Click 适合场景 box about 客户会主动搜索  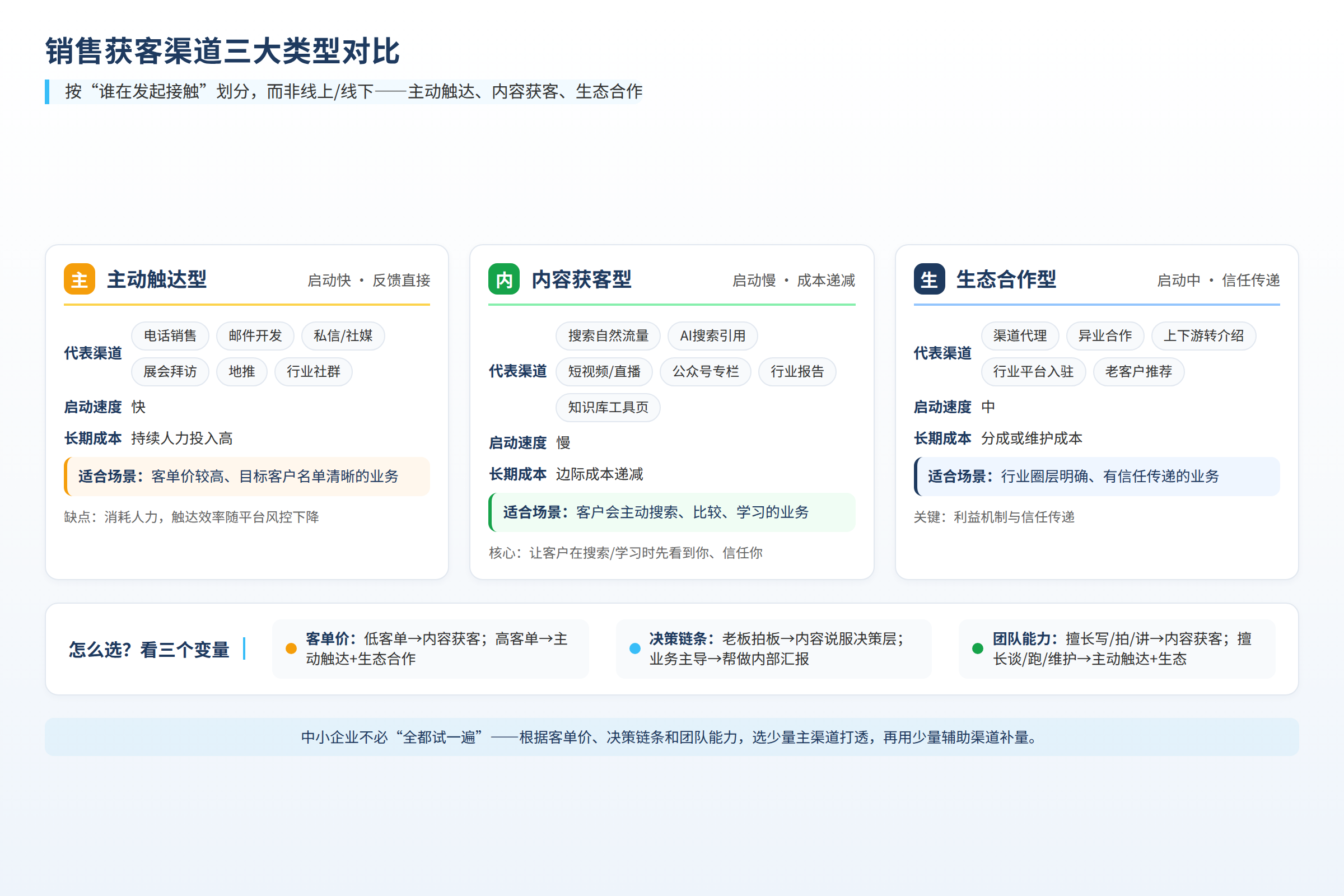(672, 512)
